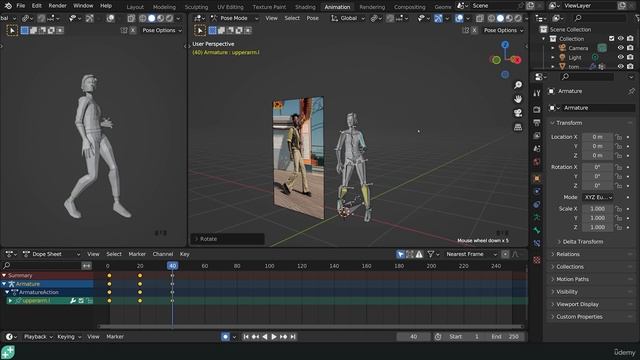Open Pose Mode dropdown

235,18
